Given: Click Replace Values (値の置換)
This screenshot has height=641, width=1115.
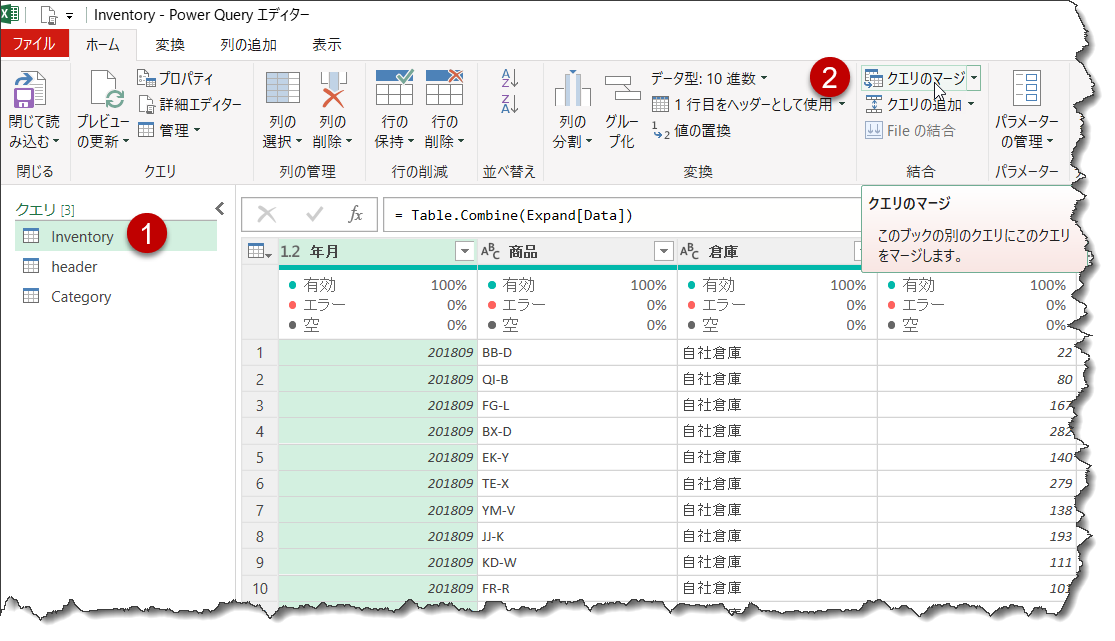Looking at the screenshot, I should click(691, 131).
